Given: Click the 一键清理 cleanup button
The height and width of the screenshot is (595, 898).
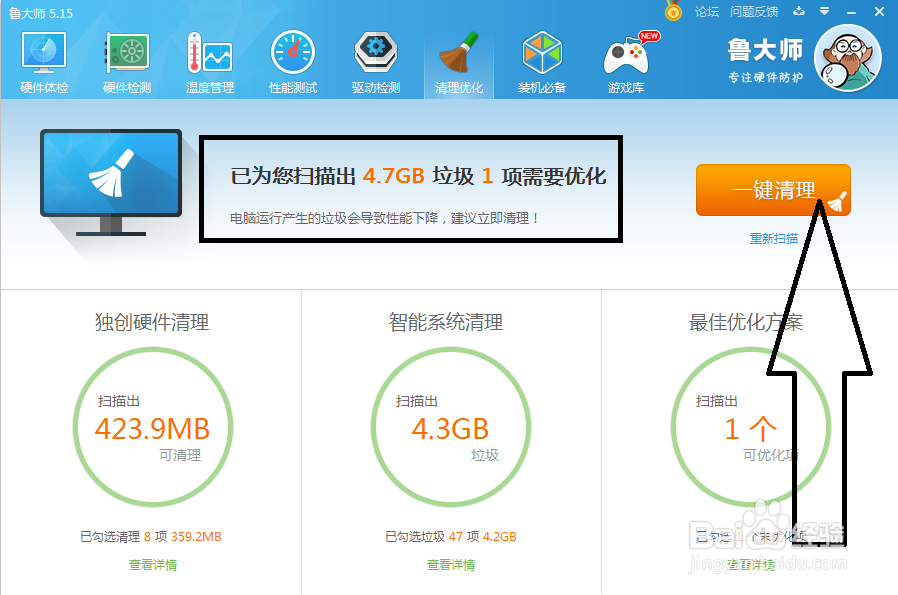Looking at the screenshot, I should point(772,190).
